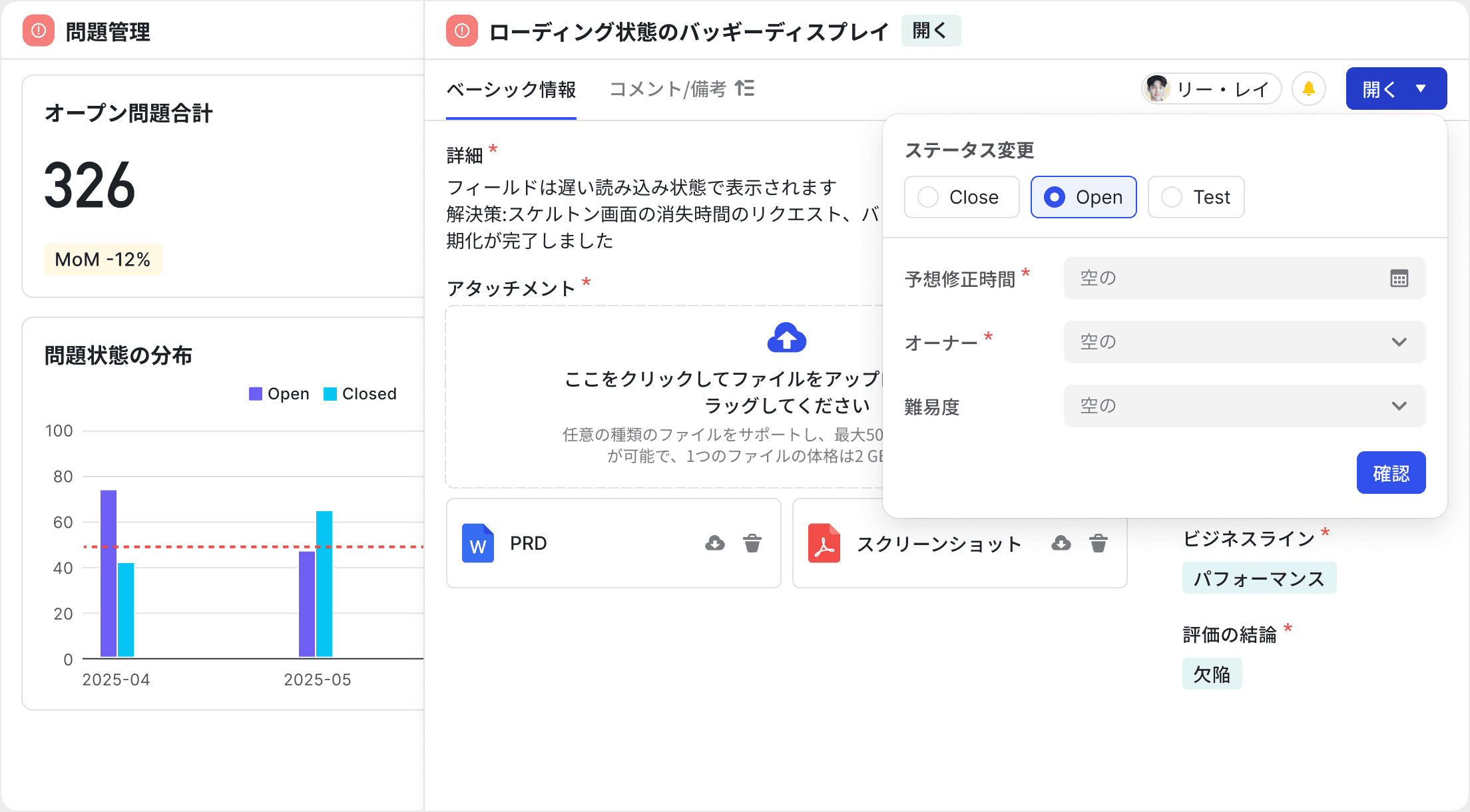
Task: Select the Test status radio button
Action: pos(1171,197)
